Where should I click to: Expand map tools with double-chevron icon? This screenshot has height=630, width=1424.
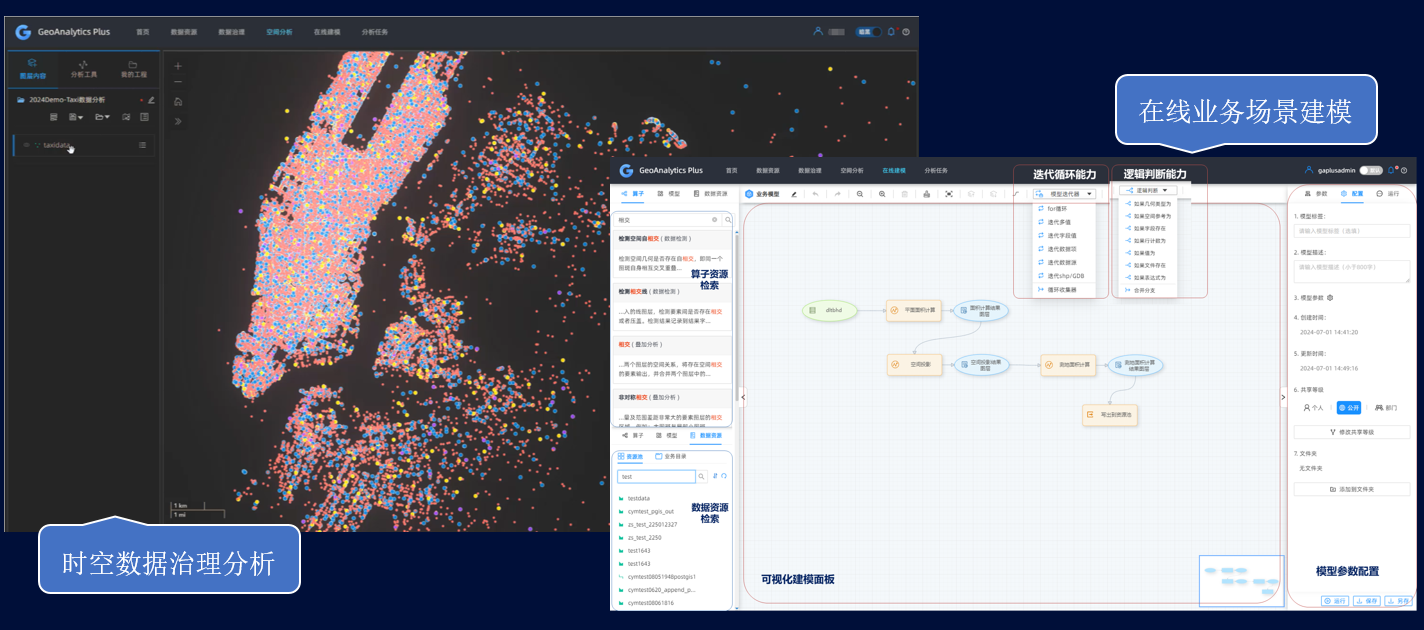[x=178, y=121]
